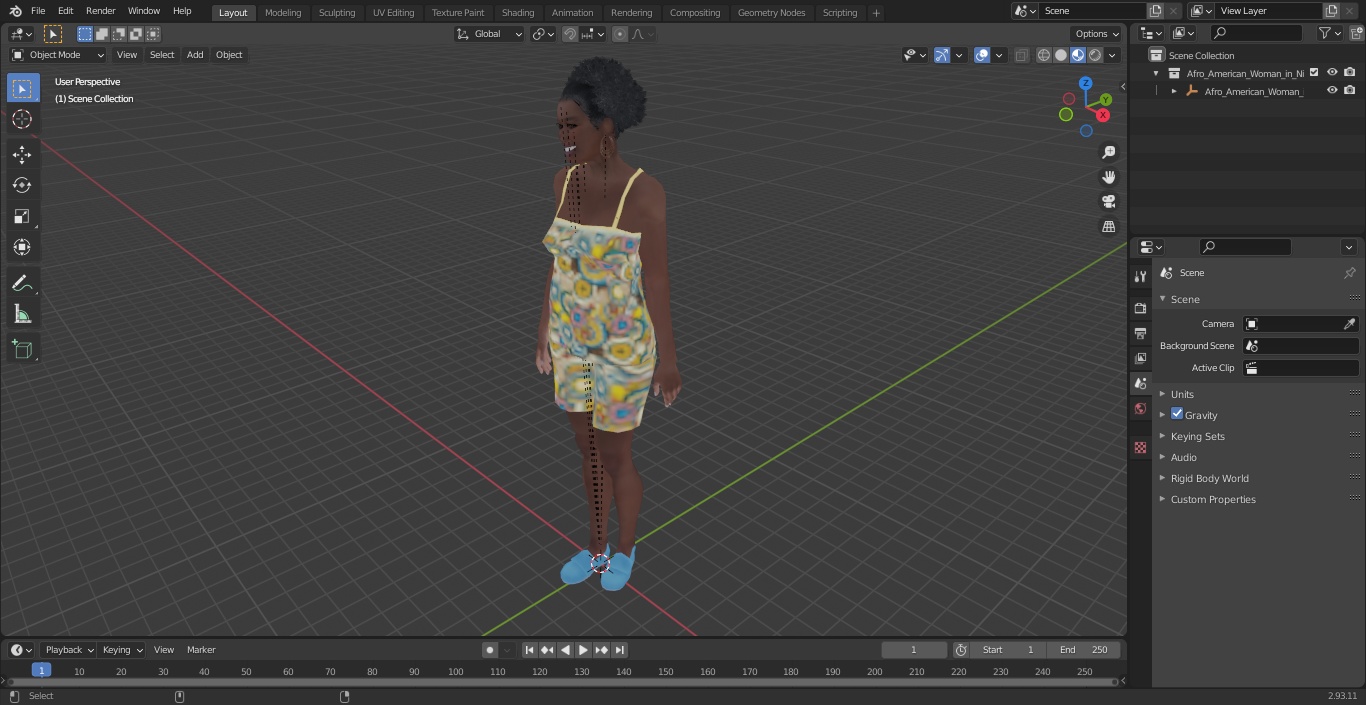1366x705 pixels.
Task: Jump to the timeline end frame
Action: click(620, 650)
